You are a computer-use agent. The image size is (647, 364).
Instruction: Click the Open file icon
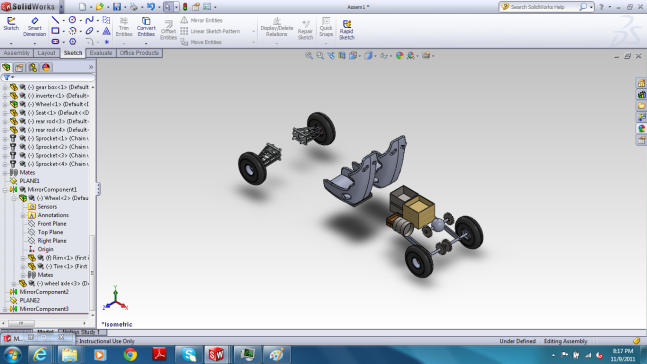point(99,7)
